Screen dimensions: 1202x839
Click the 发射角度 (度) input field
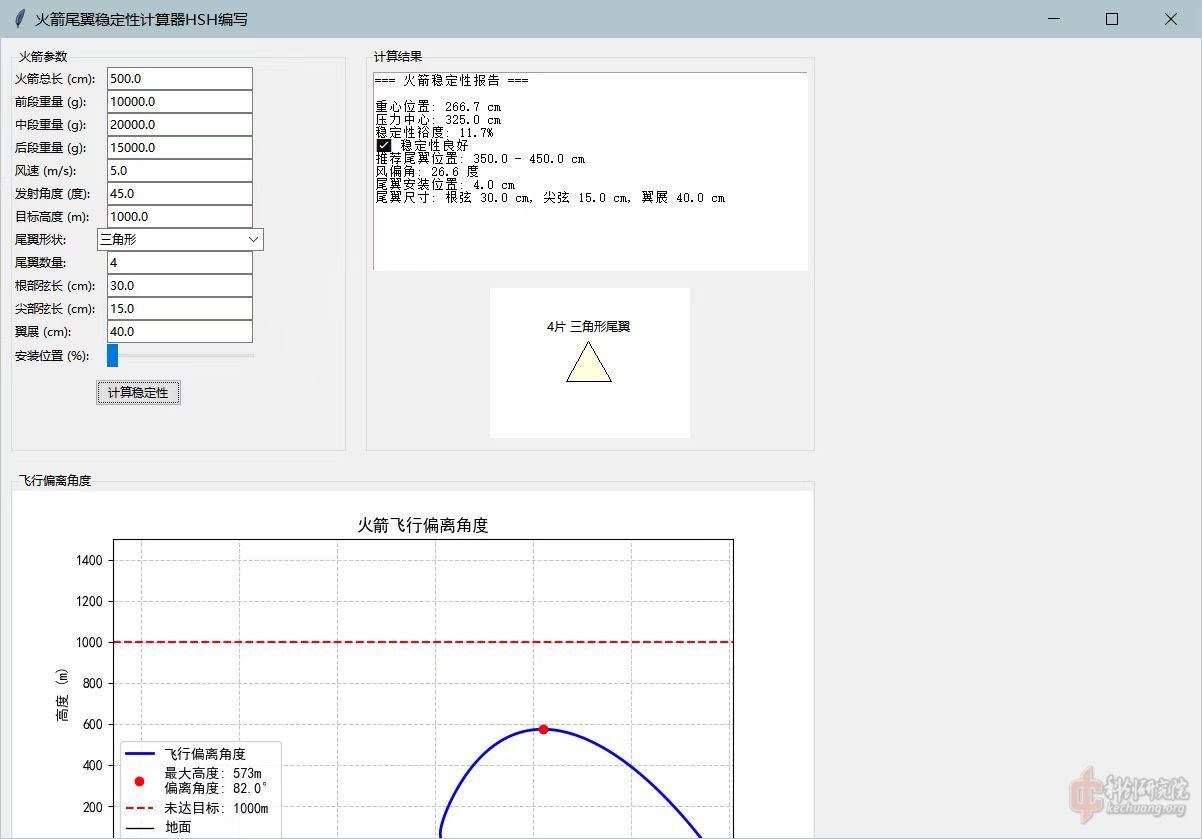[180, 194]
